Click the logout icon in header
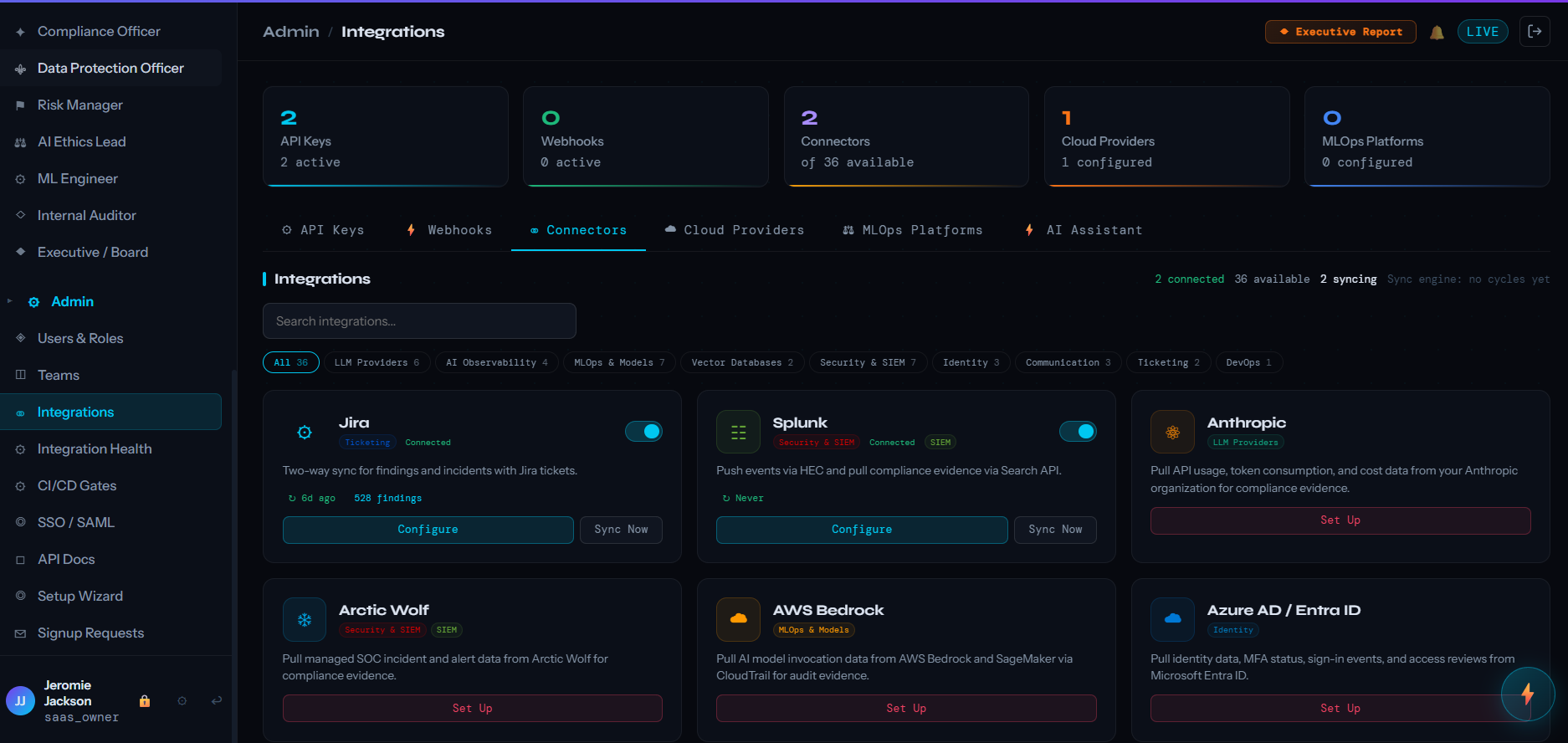Image resolution: width=1568 pixels, height=743 pixels. point(1535,32)
